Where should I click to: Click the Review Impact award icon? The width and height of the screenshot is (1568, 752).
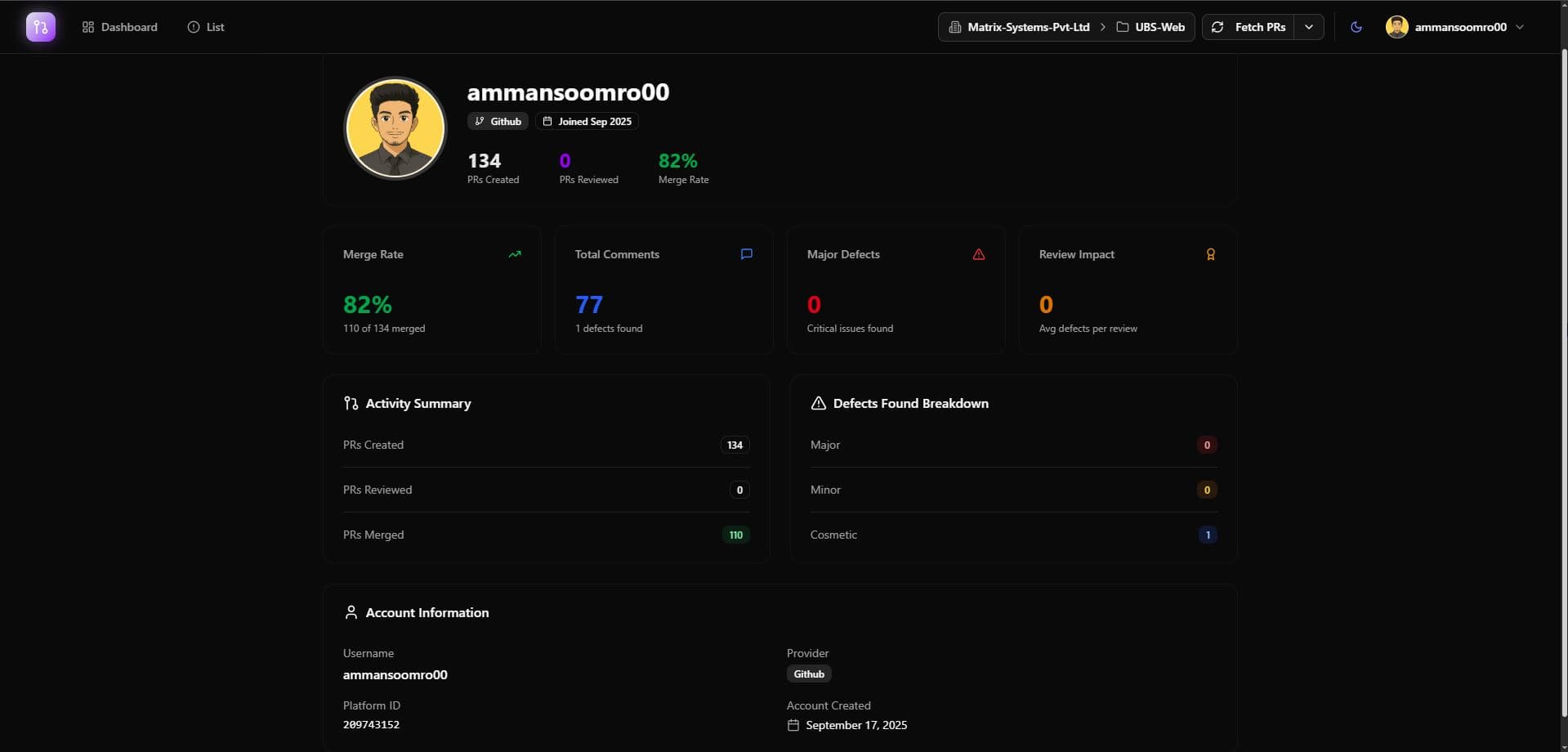coord(1211,254)
